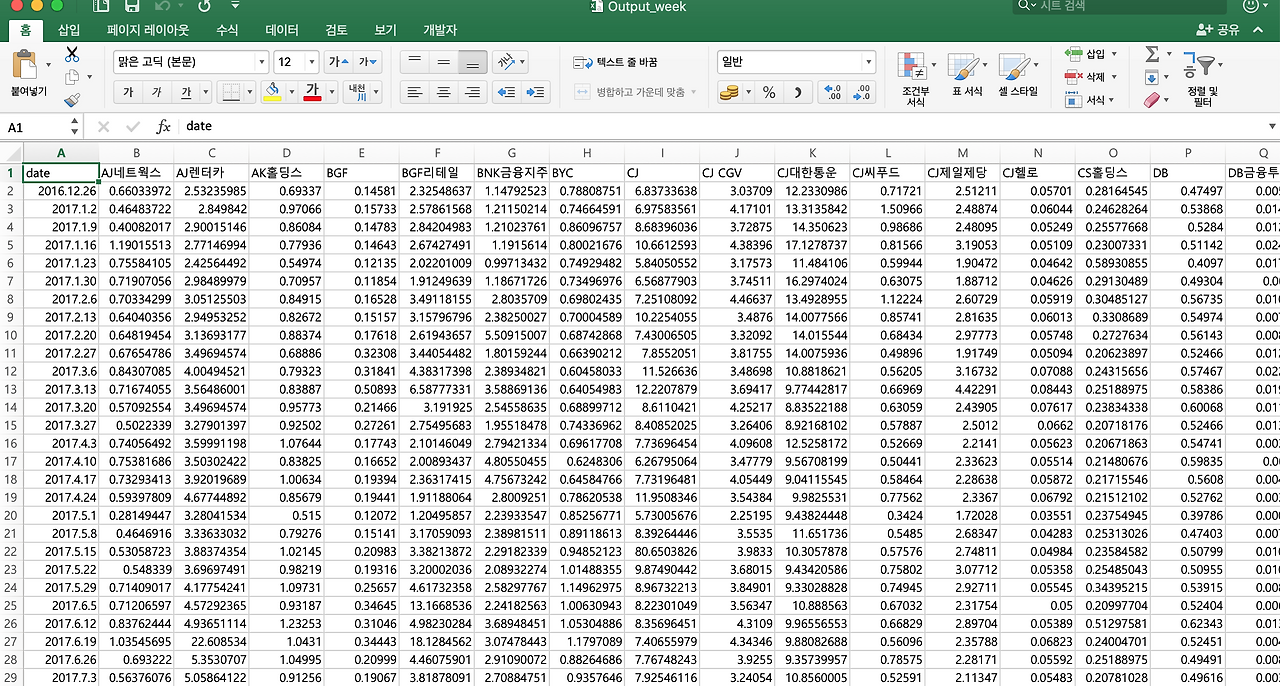1280x686 pixels.
Task: Click the AutoSum sigma icon
Action: tap(1152, 54)
